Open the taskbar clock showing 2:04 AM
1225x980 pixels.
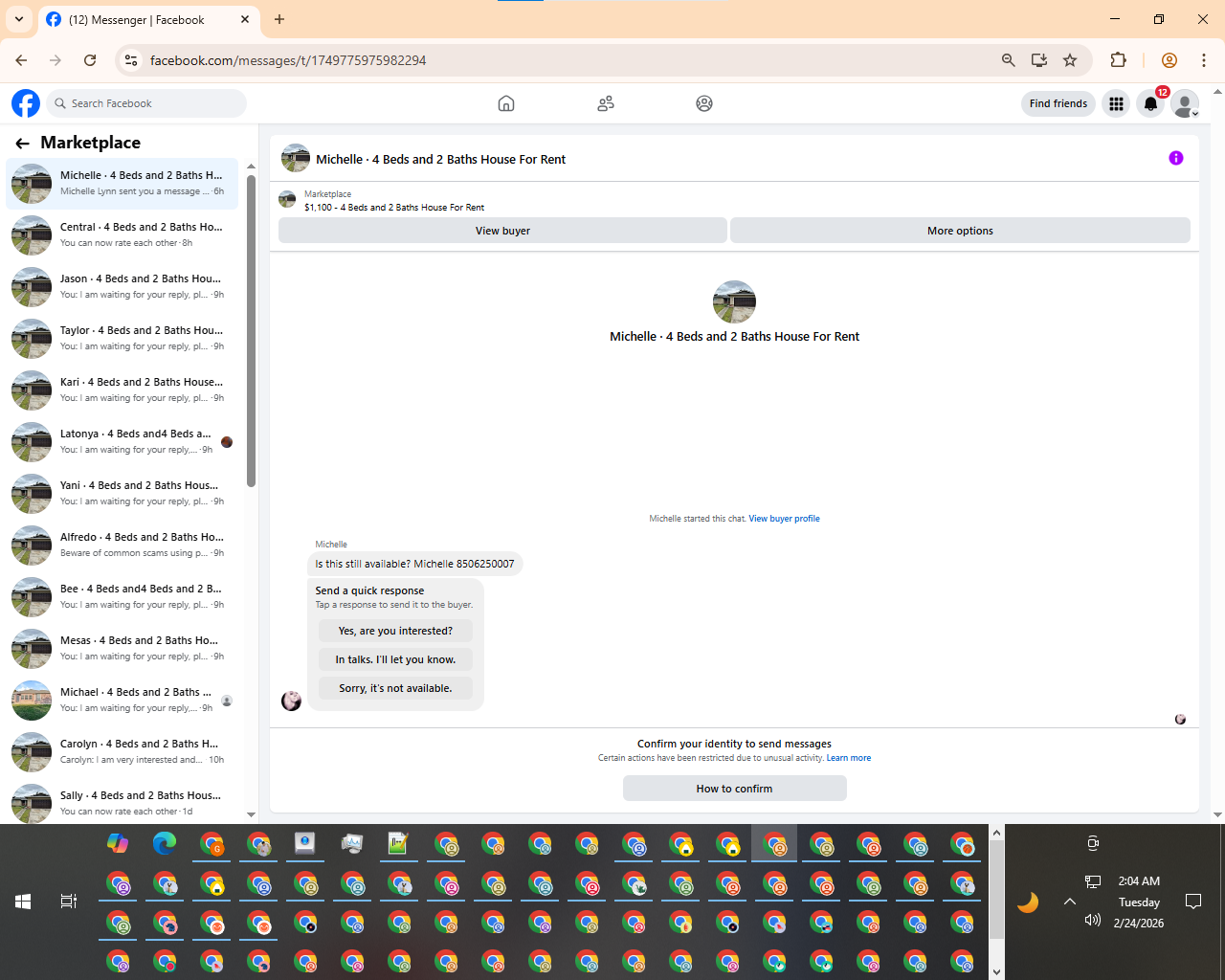pyautogui.click(x=1139, y=902)
